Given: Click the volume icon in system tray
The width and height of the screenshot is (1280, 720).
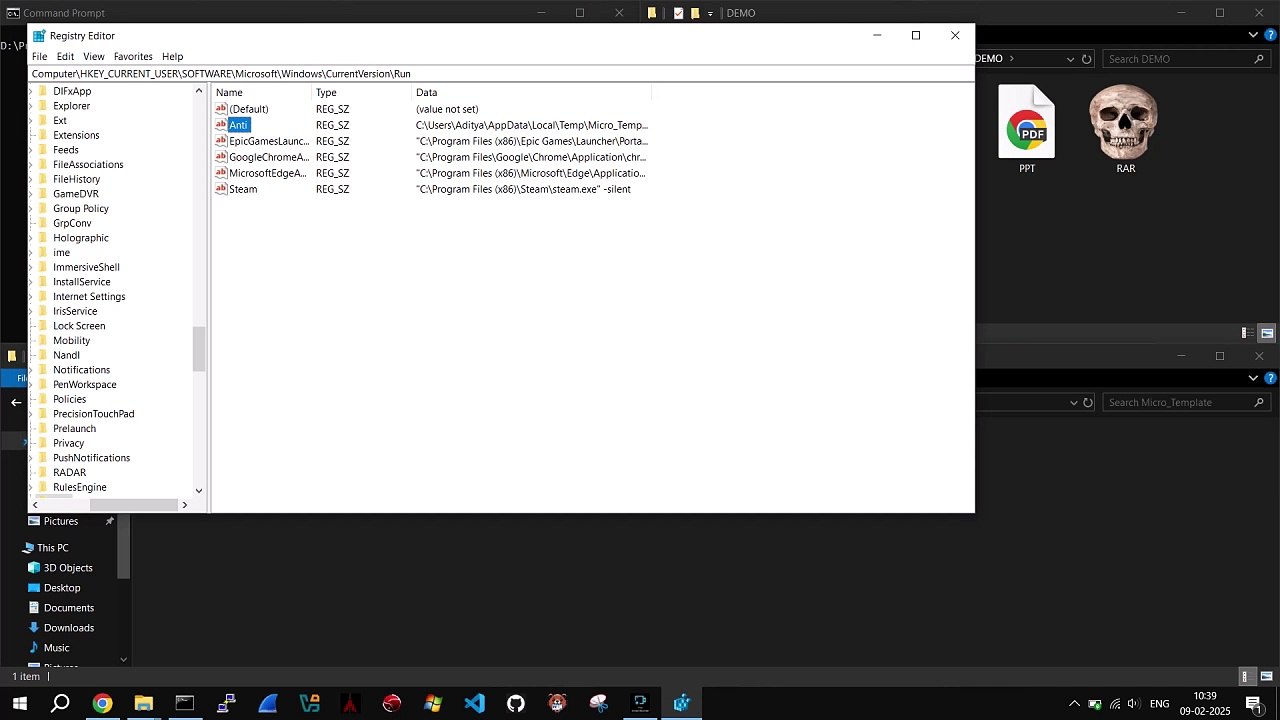Looking at the screenshot, I should point(1134,704).
